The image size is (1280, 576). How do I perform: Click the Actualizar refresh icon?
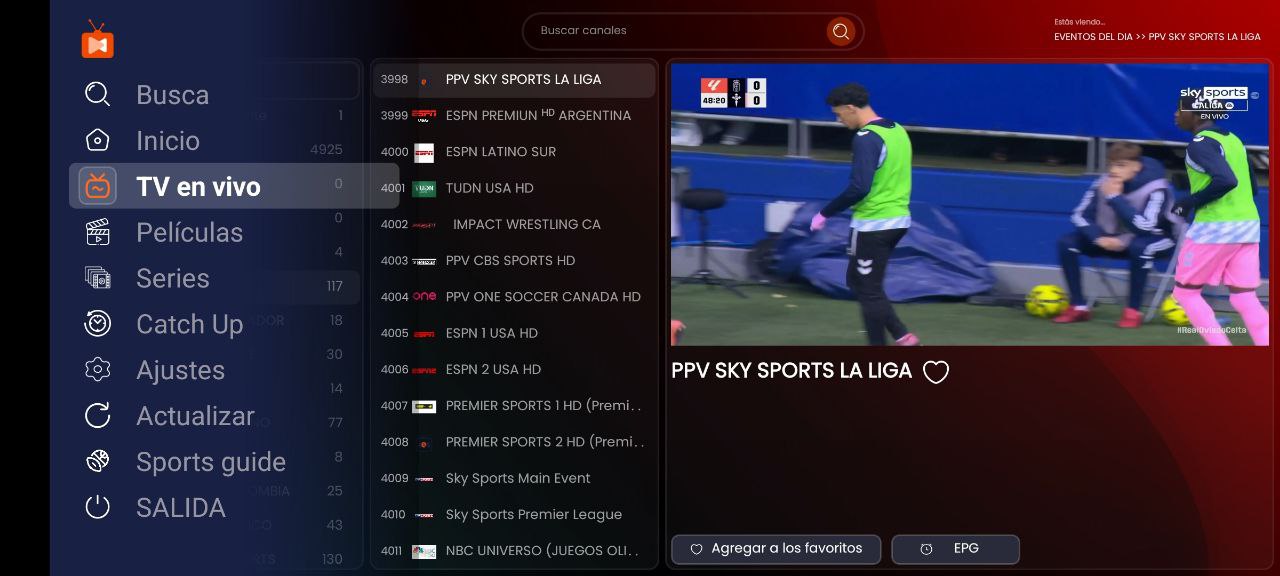click(x=97, y=415)
